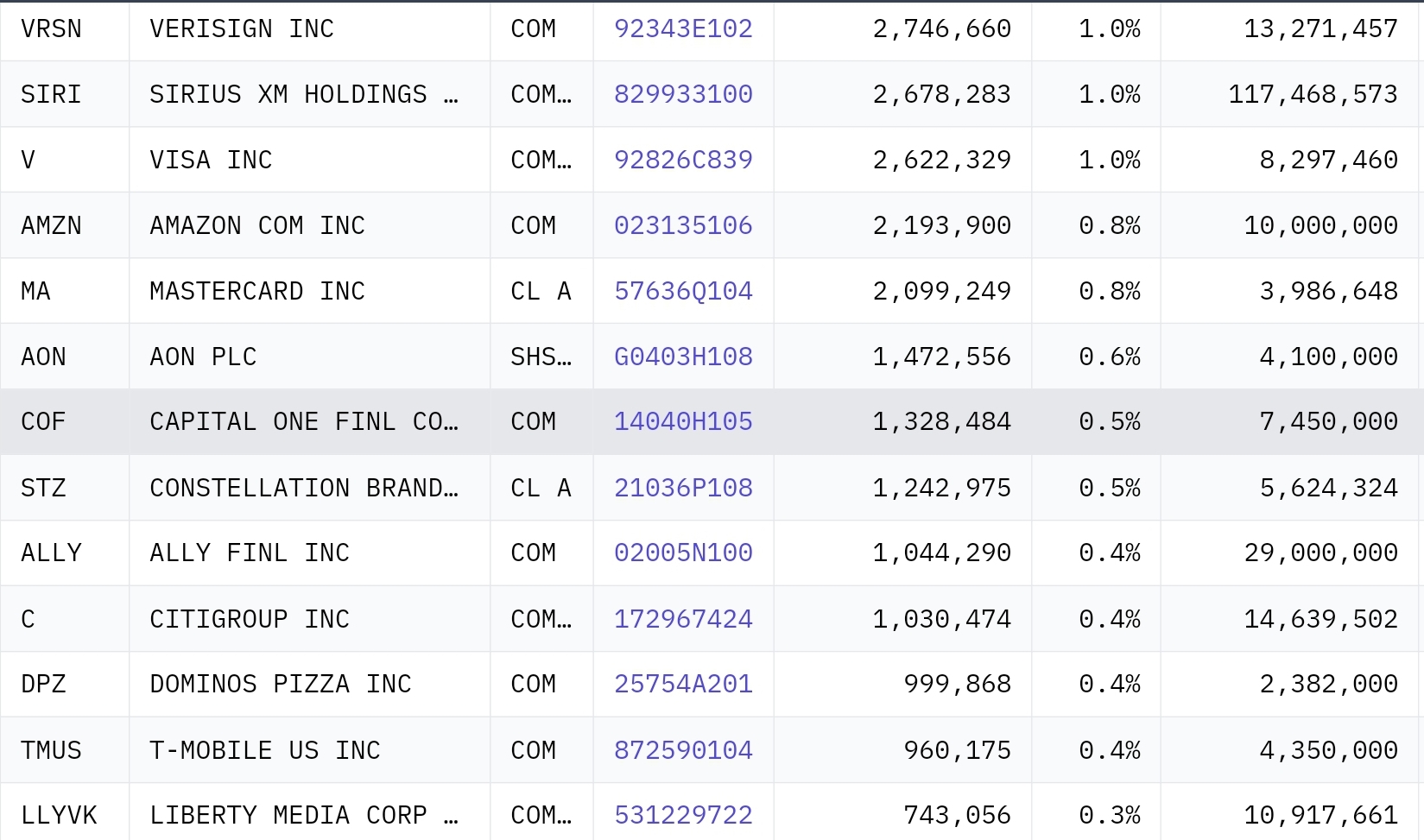Click the 0.6% weight in Aon row
This screenshot has width=1424, height=840.
point(1110,357)
